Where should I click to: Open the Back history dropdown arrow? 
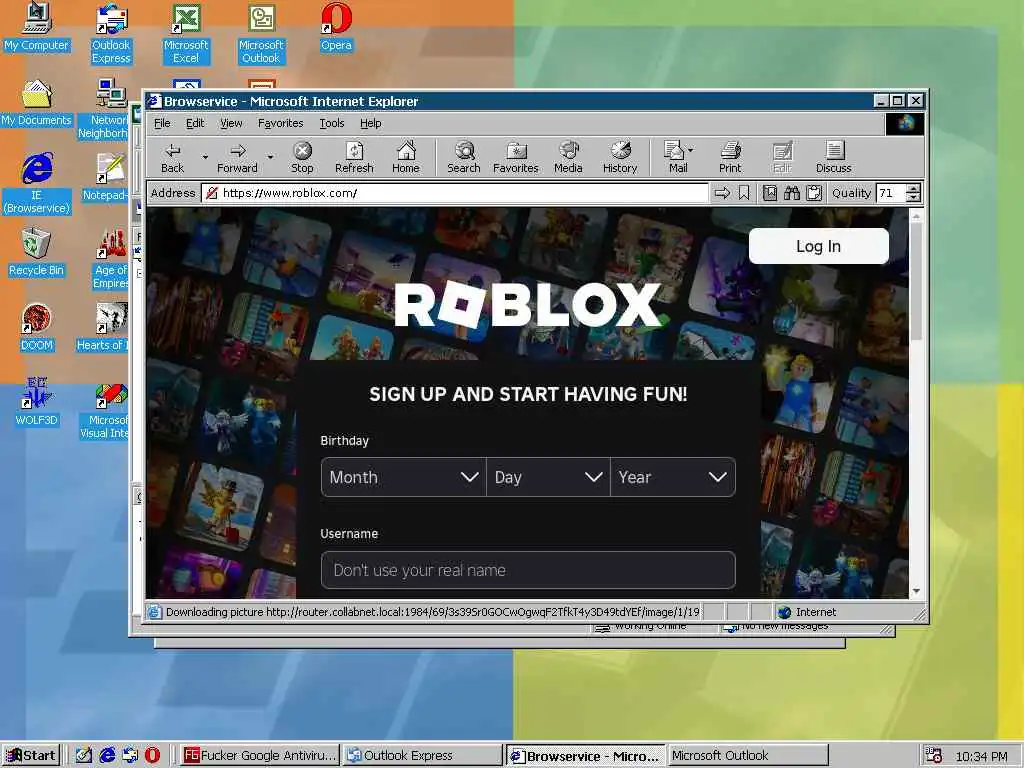pyautogui.click(x=205, y=157)
